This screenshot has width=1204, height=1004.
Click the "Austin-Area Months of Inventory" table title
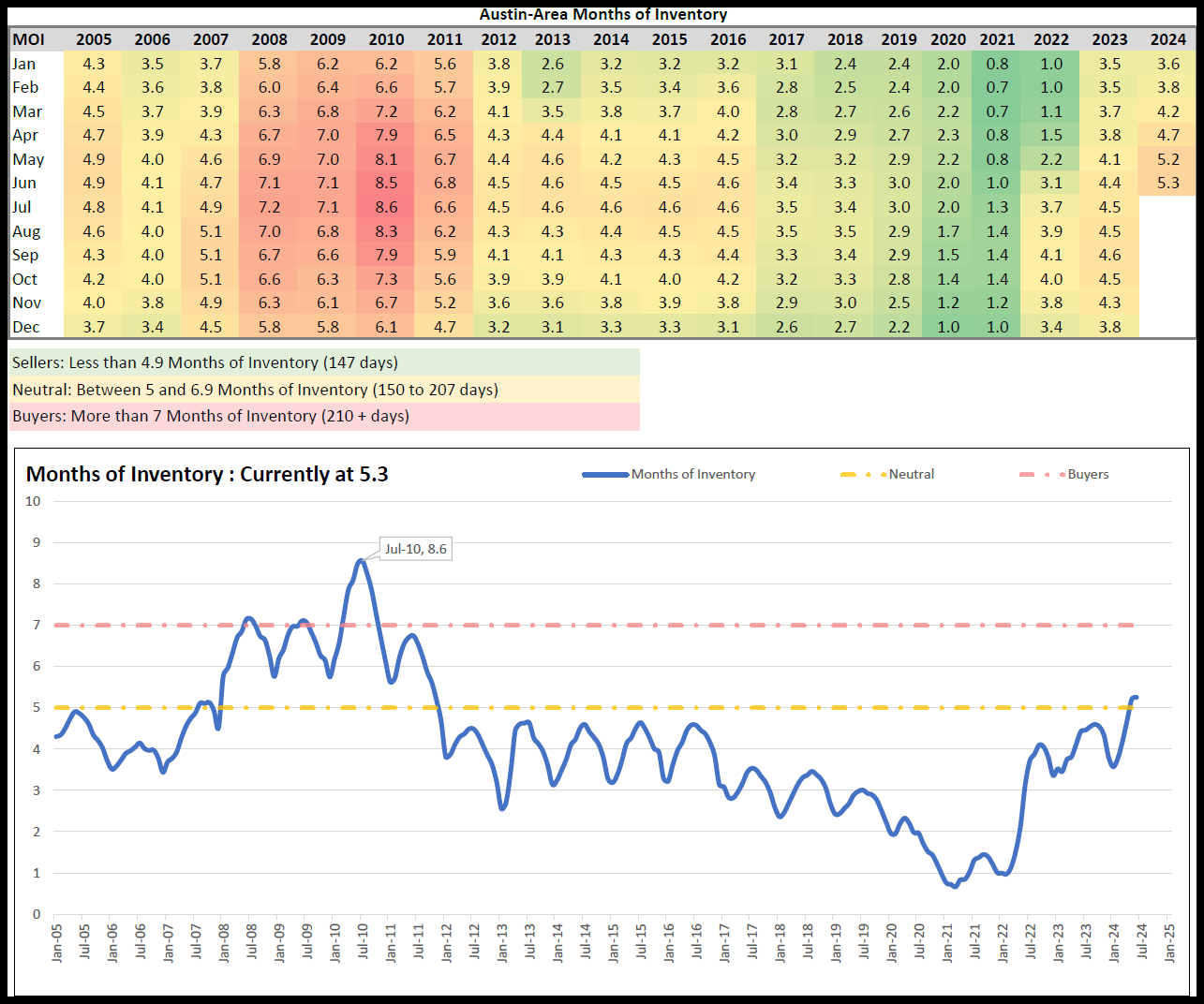[x=602, y=14]
